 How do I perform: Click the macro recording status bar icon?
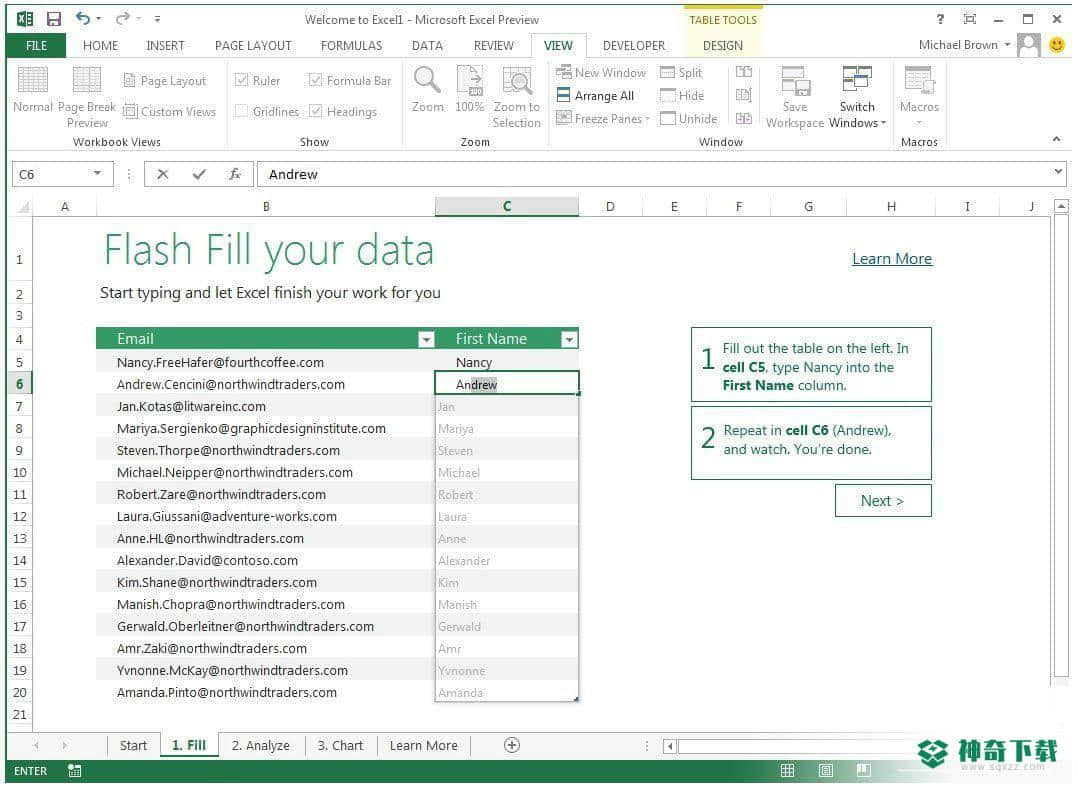(x=74, y=771)
